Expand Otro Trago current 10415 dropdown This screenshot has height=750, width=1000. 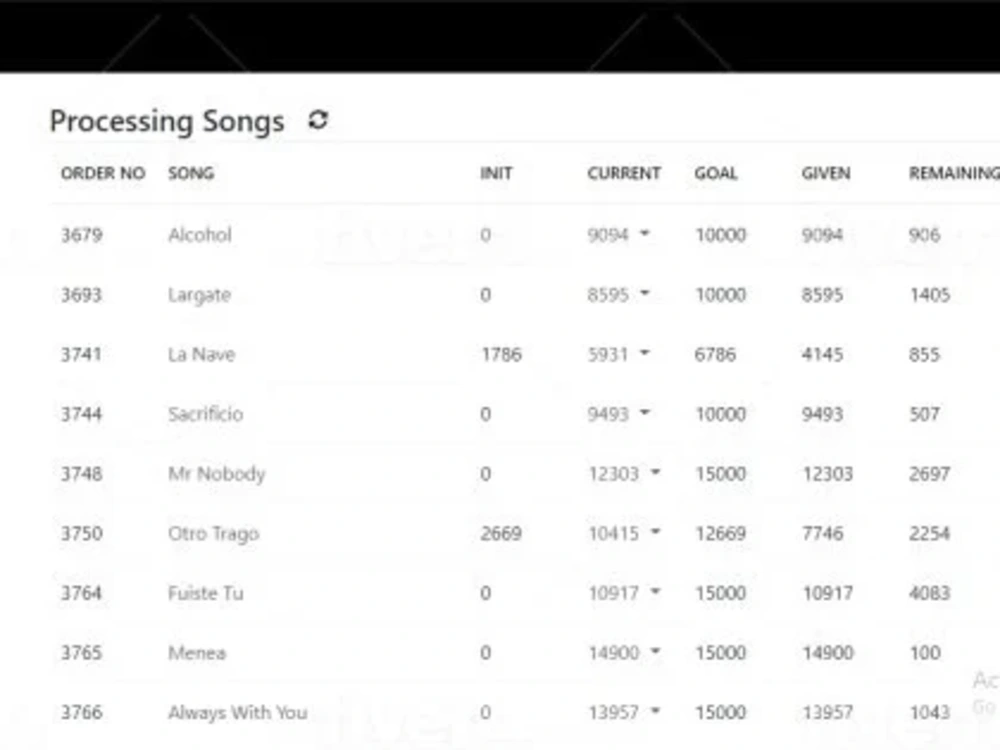(656, 532)
